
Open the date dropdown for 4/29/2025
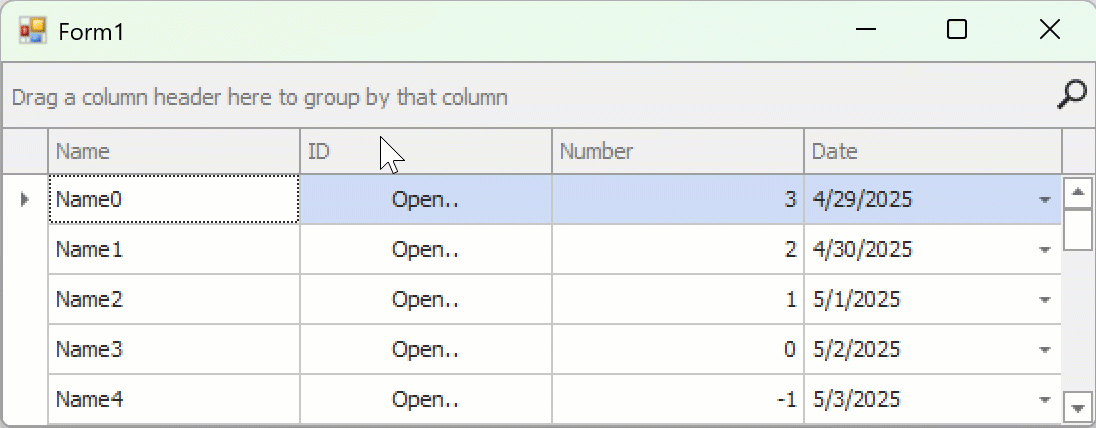click(1045, 200)
